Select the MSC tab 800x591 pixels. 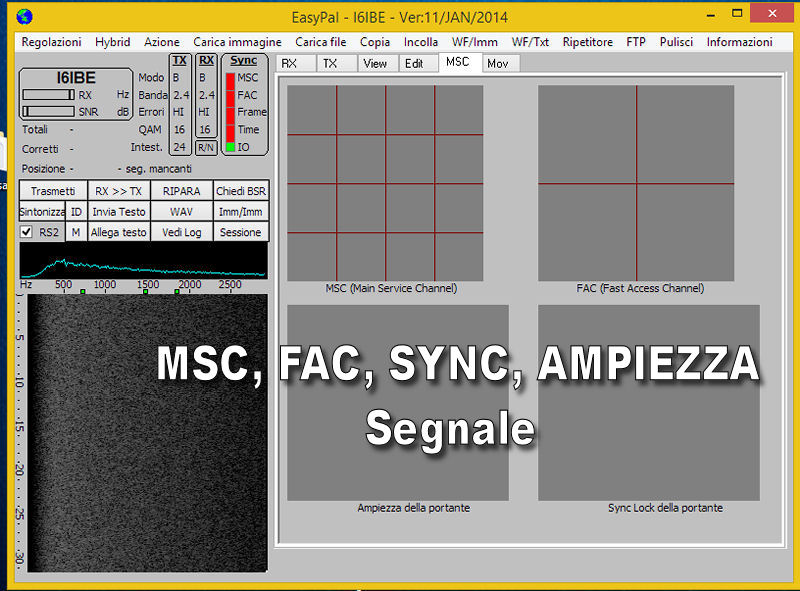pos(460,62)
